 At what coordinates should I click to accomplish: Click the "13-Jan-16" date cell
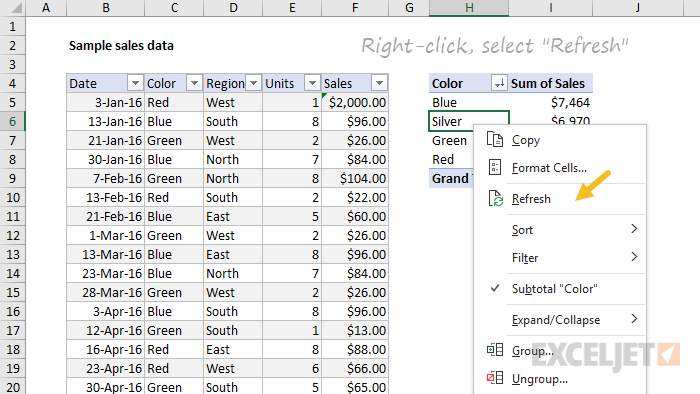[106, 121]
